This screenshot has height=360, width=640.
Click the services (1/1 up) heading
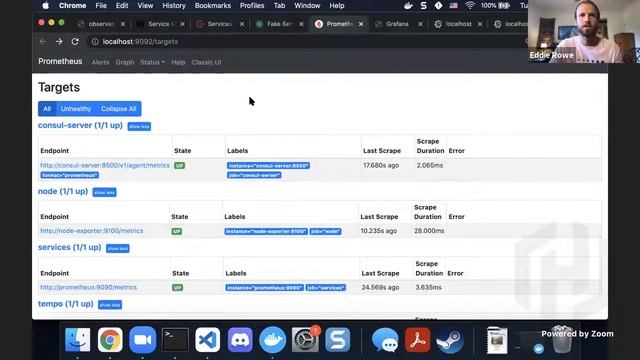(x=69, y=247)
